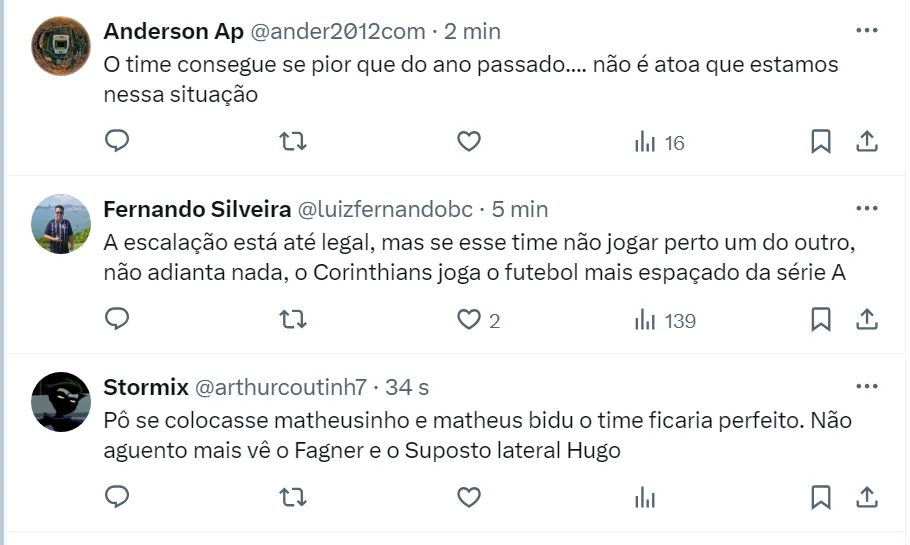Share Anderson Ap's tweet
This screenshot has height=545, width=910.
[x=867, y=142]
